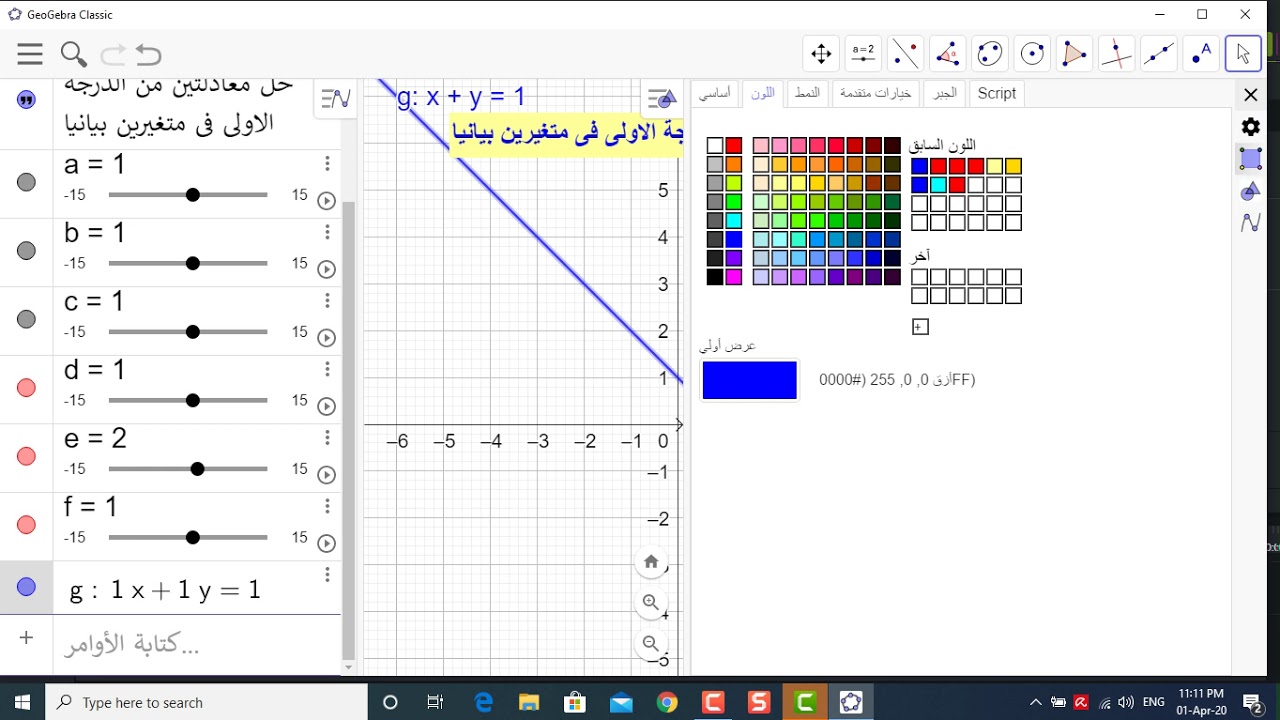Open more options for b = 1

(x=327, y=232)
